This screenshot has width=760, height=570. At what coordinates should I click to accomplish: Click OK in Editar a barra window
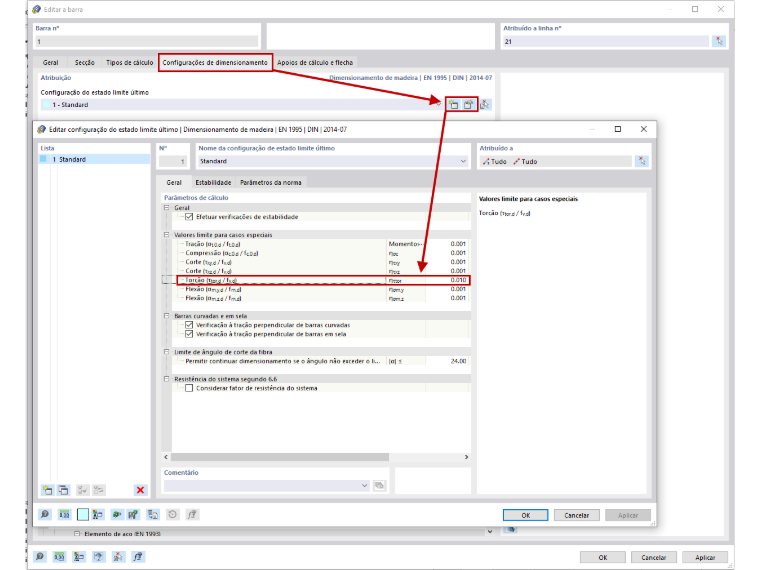tap(602, 557)
